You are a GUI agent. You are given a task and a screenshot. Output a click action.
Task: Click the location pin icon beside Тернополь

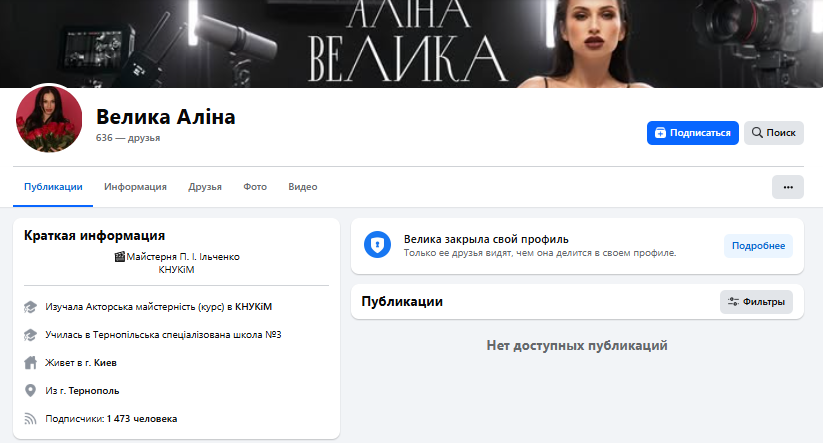click(30, 391)
